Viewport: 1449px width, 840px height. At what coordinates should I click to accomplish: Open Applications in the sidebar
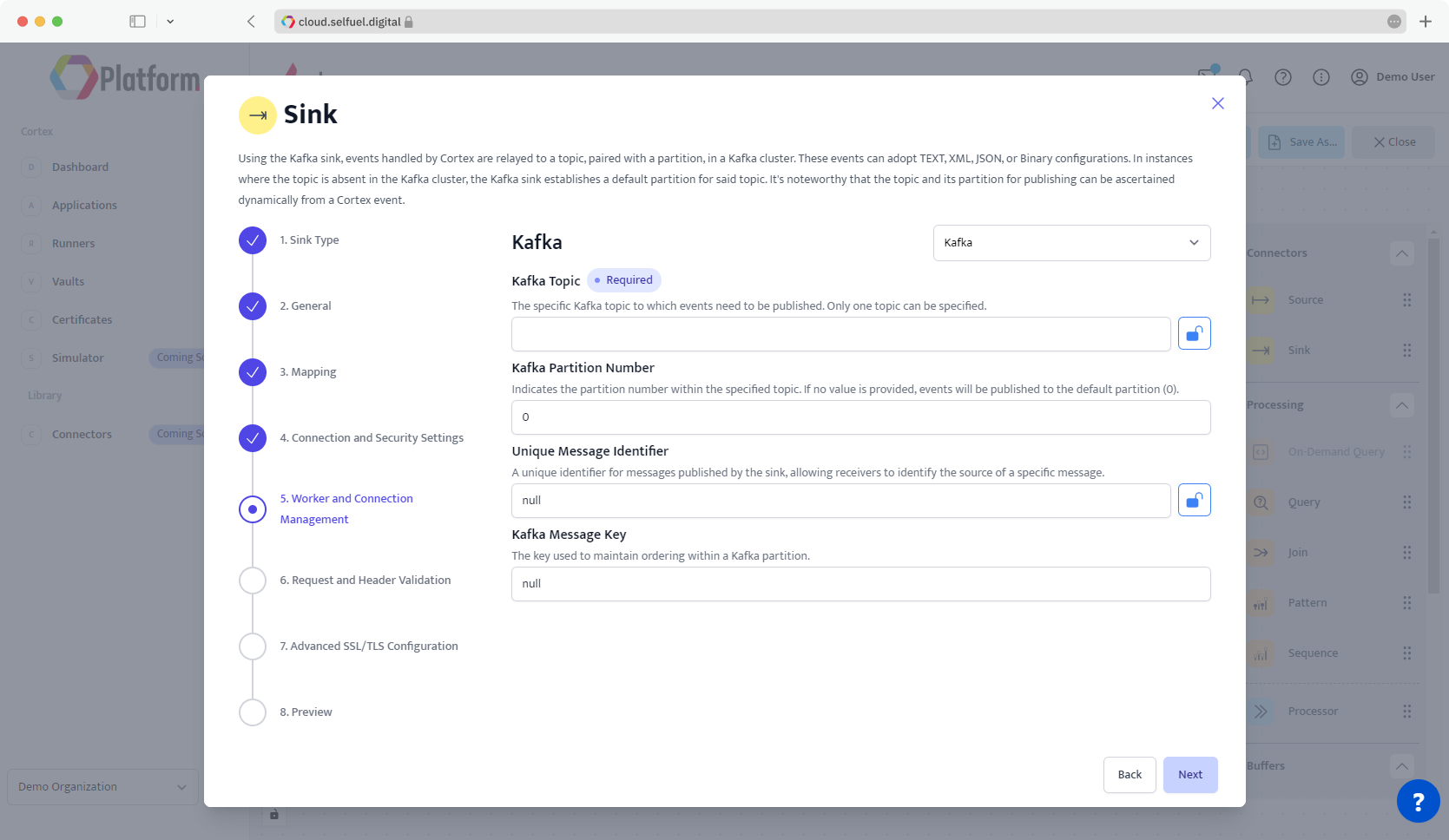(x=84, y=206)
